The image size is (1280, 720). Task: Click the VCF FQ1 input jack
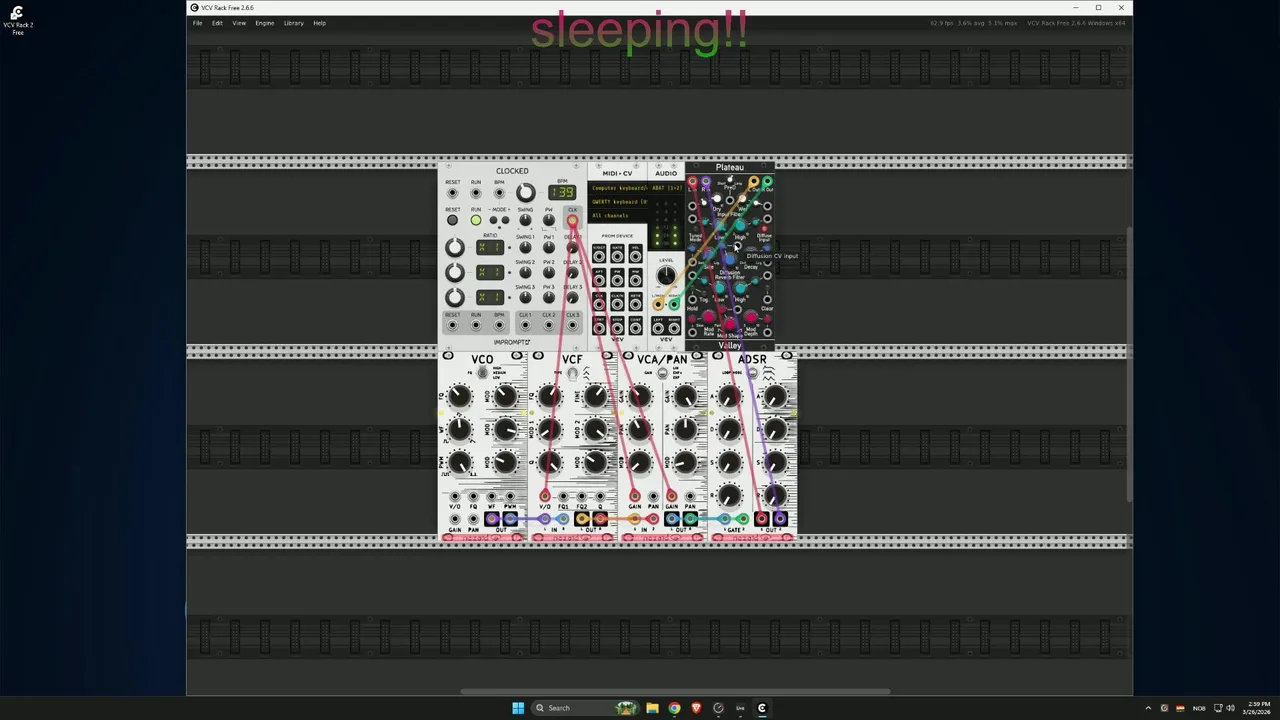563,496
